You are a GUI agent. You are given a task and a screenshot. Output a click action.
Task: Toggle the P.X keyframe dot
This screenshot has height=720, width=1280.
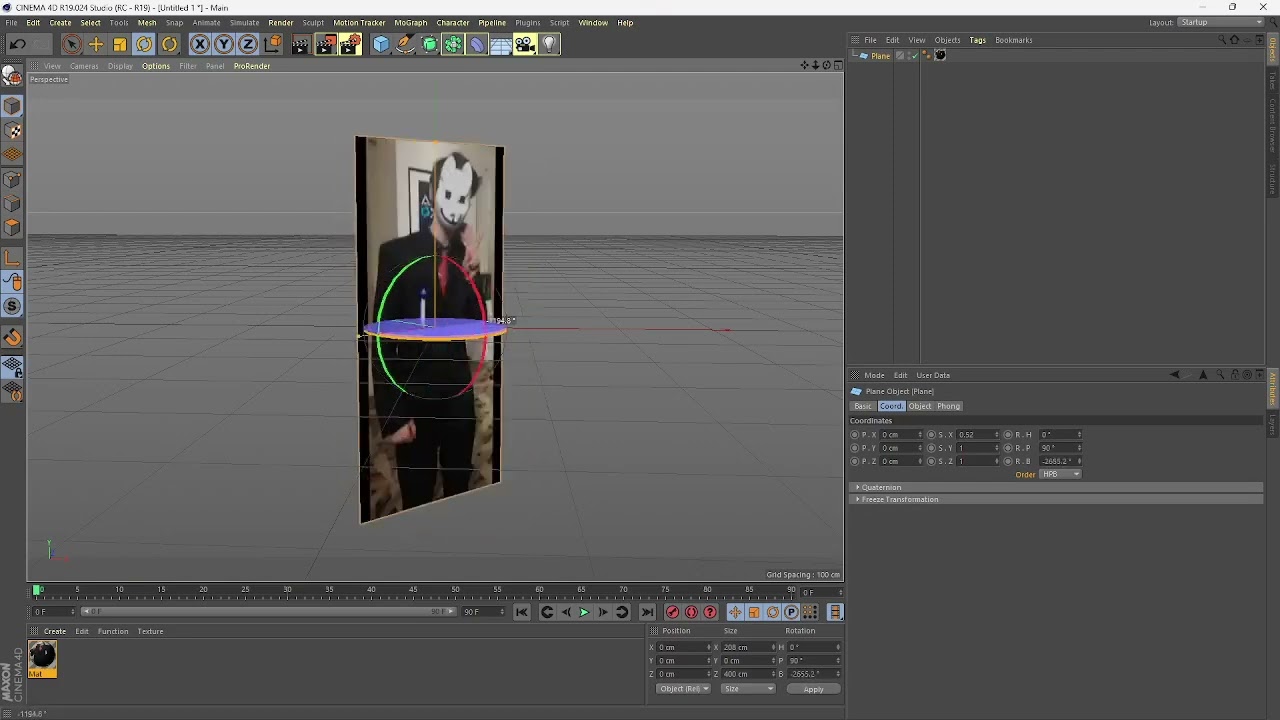(854, 435)
